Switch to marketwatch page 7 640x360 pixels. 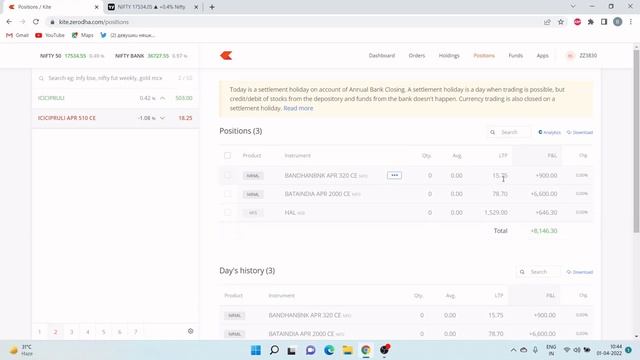click(136, 332)
